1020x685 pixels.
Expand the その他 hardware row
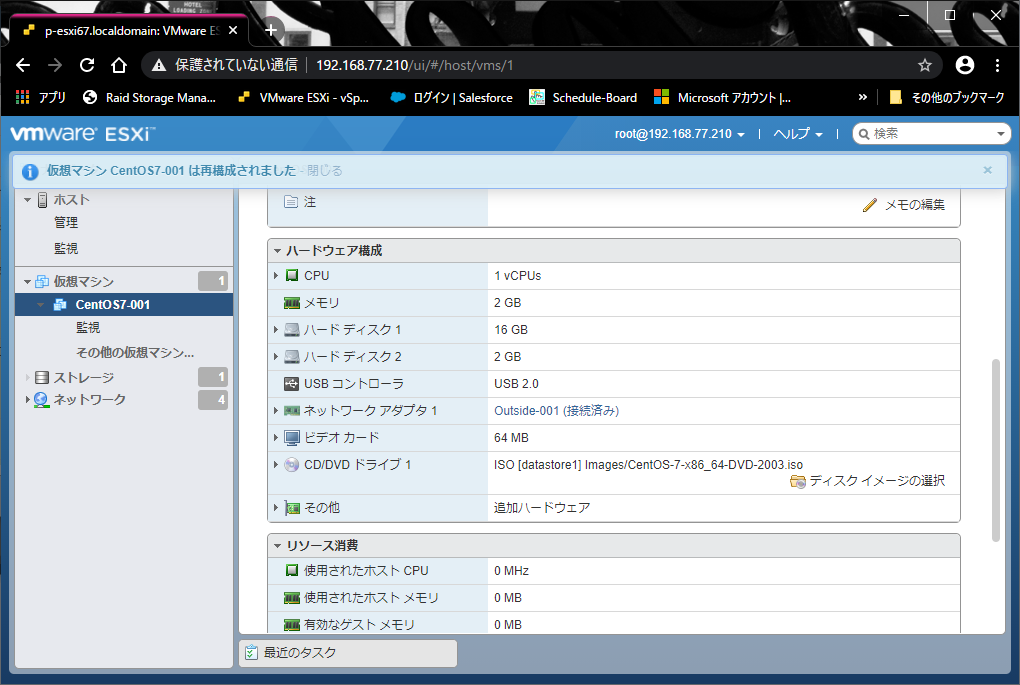[x=276, y=507]
